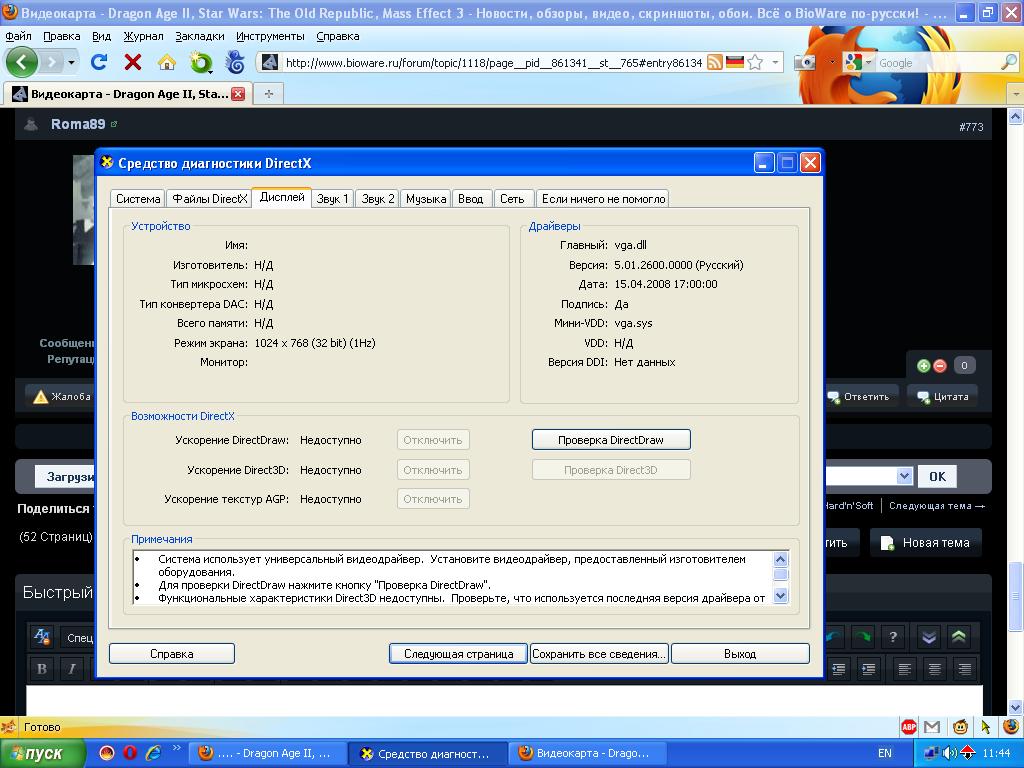The height and width of the screenshot is (768, 1024).
Task: Switch to the Система tab in DirectX dialog
Action: 138,199
